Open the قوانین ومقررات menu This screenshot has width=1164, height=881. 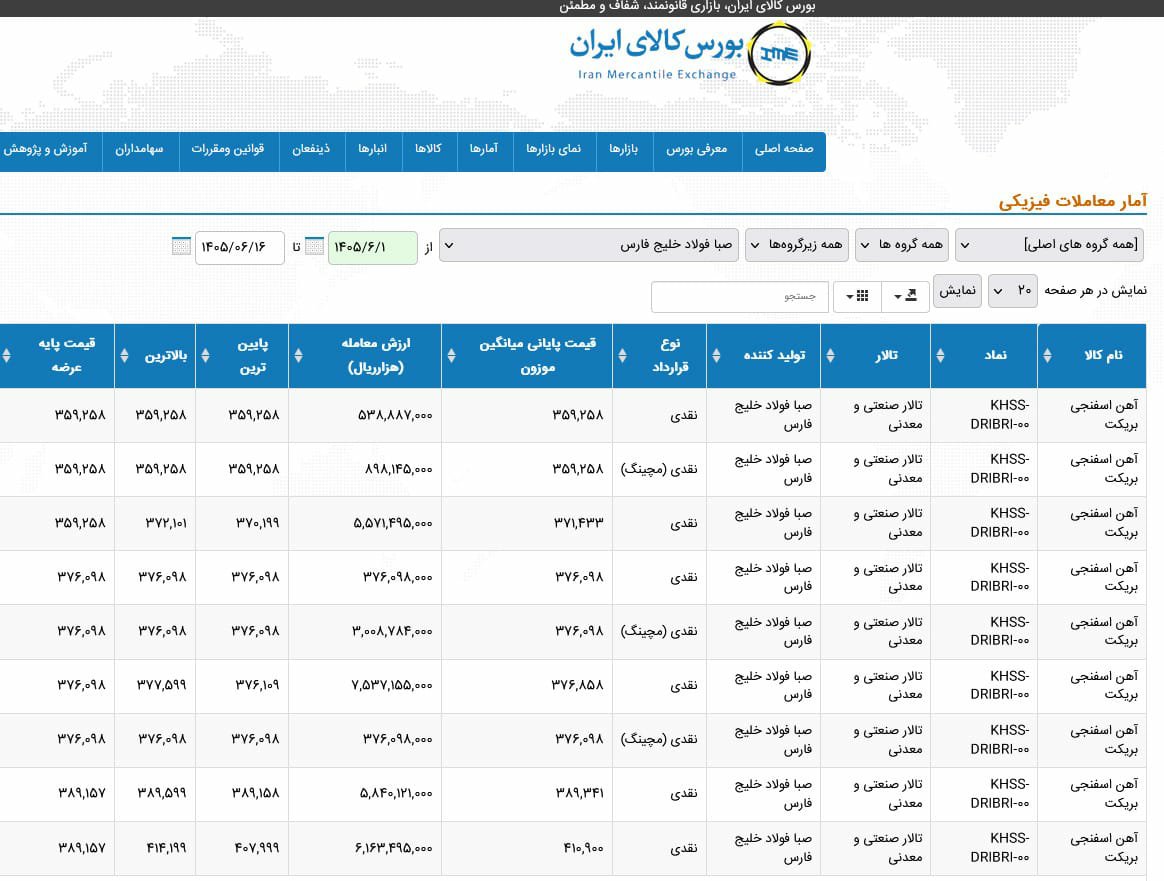pyautogui.click(x=229, y=149)
